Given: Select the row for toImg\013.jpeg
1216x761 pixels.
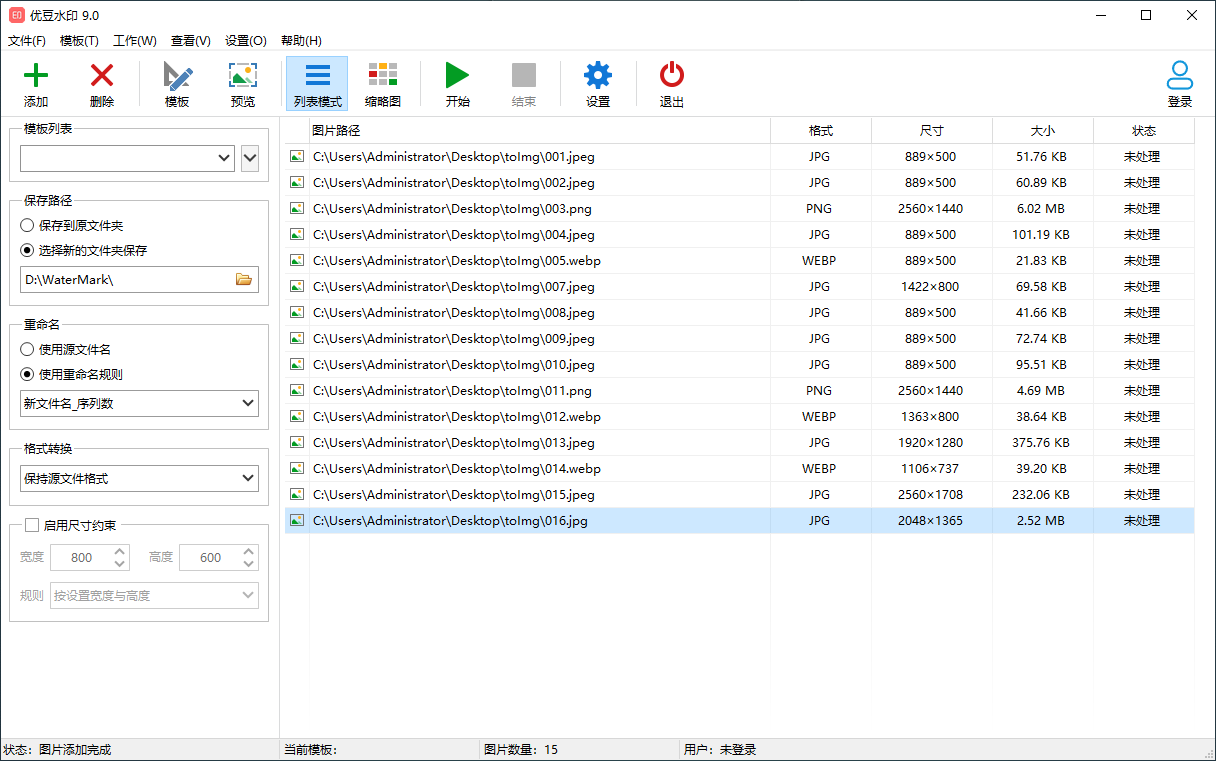Looking at the screenshot, I should (739, 442).
